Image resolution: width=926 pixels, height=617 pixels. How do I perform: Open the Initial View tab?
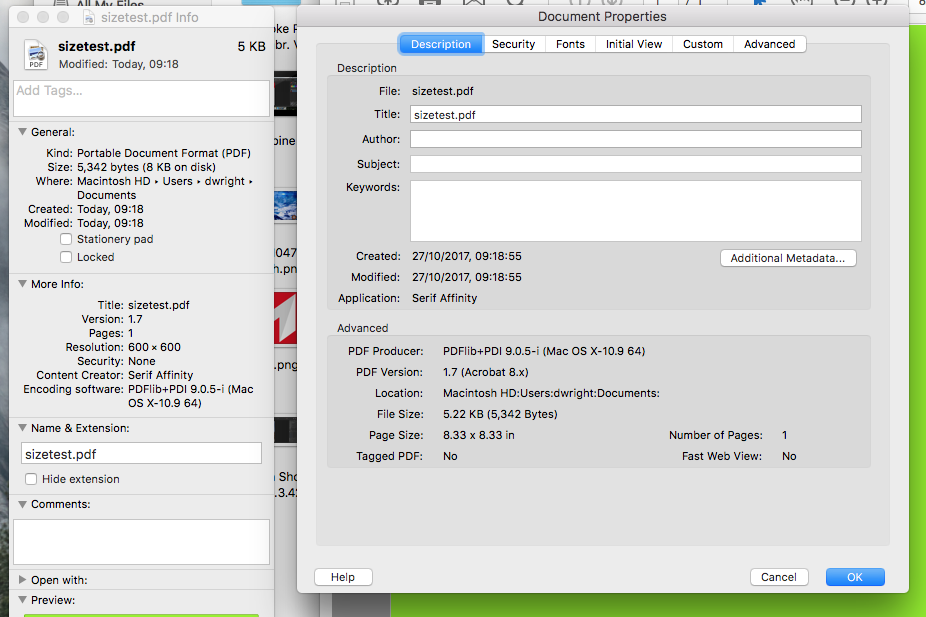pyautogui.click(x=633, y=43)
